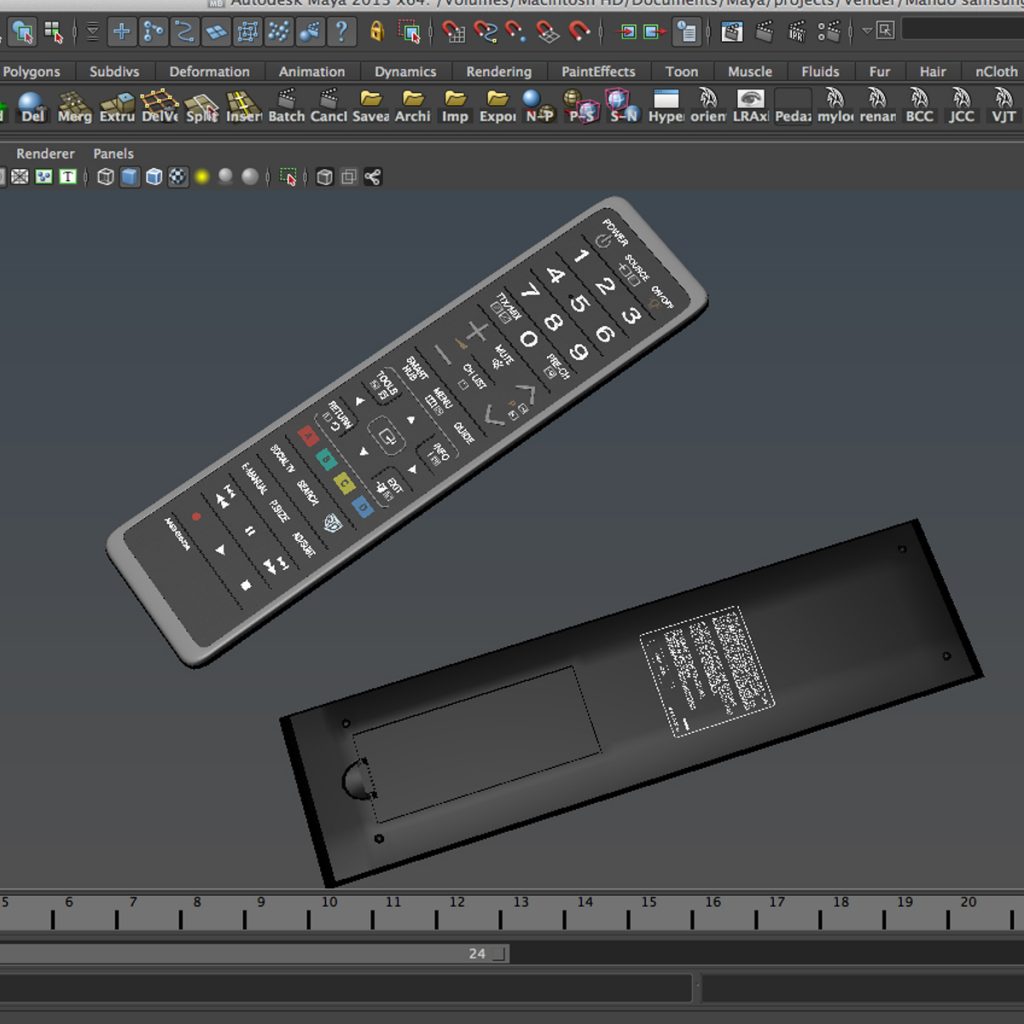Click the Del shelf button

coord(32,105)
